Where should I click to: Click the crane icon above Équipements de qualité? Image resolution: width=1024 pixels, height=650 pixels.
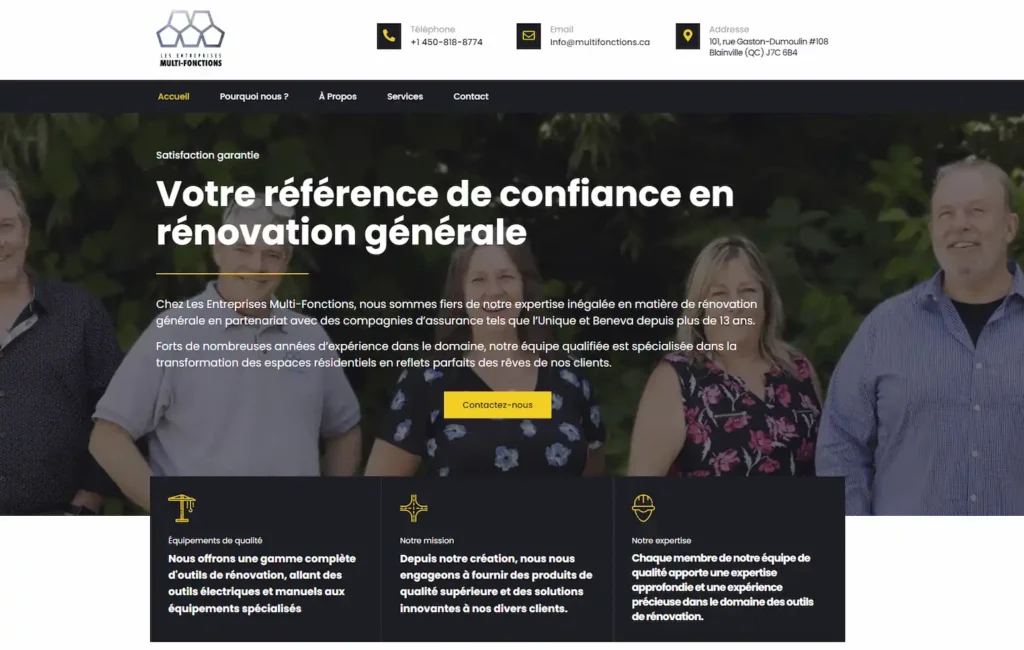182,508
